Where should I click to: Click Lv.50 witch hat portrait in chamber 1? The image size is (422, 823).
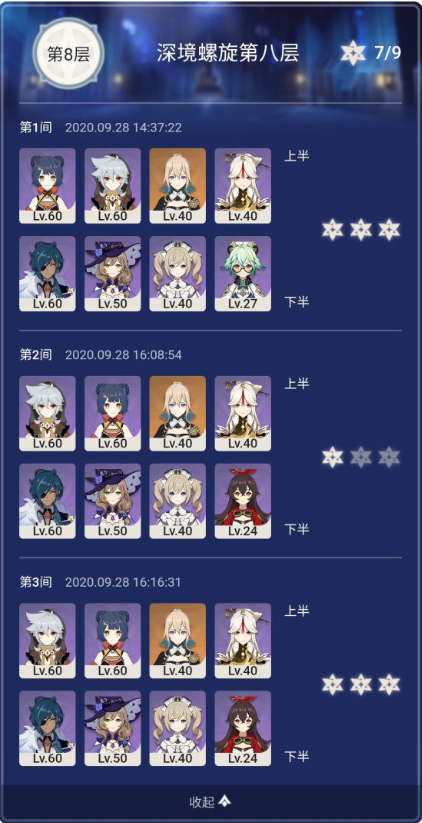point(112,273)
